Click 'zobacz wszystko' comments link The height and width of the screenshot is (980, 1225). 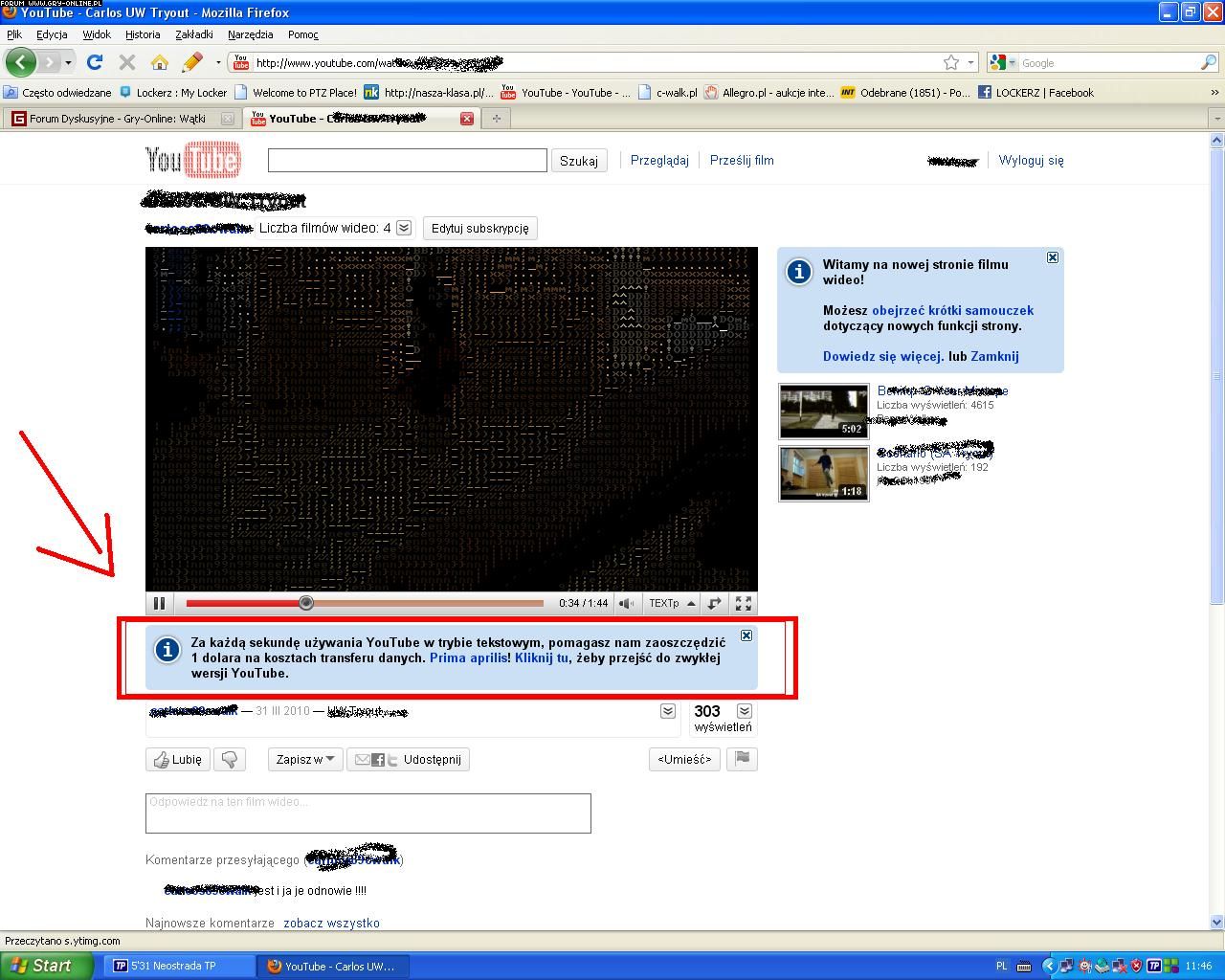[x=331, y=923]
